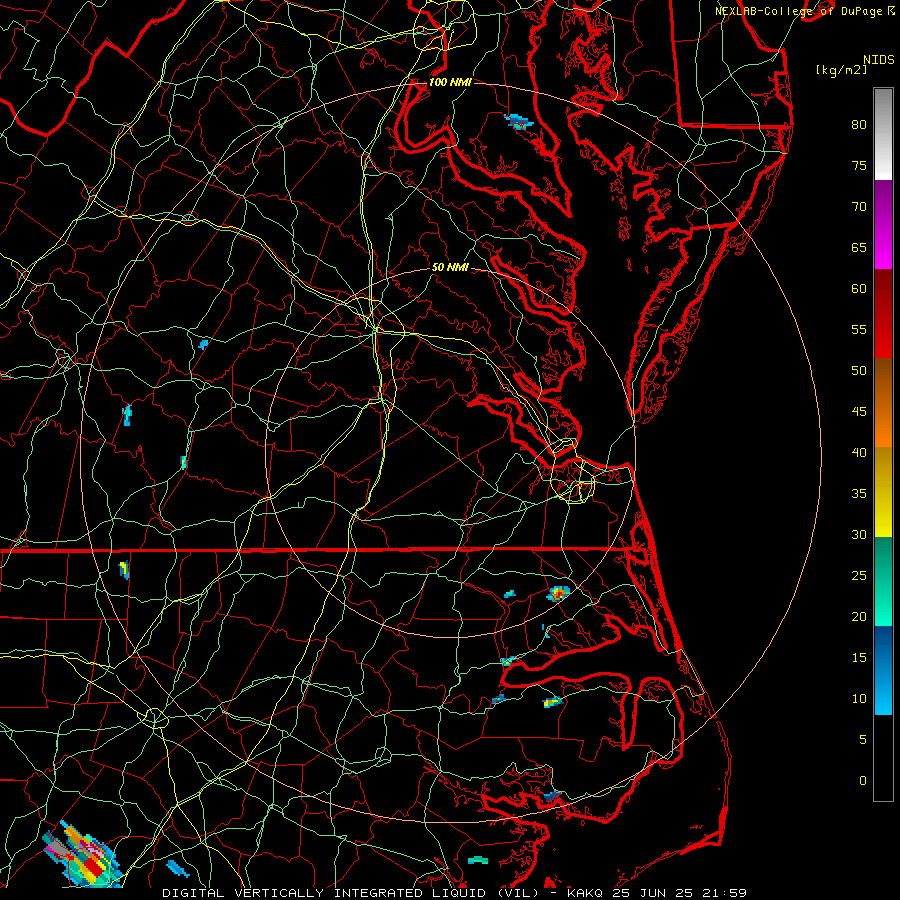This screenshot has height=900, width=900.
Task: Click the KAKQ 25 JUN 25 21:59 timestamp
Action: click(x=657, y=893)
